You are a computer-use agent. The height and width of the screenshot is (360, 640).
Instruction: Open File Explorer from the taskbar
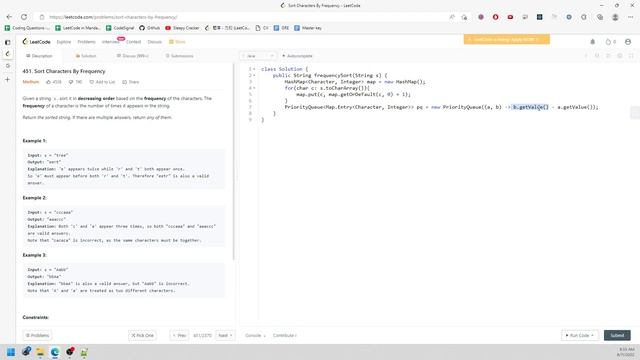[40, 352]
